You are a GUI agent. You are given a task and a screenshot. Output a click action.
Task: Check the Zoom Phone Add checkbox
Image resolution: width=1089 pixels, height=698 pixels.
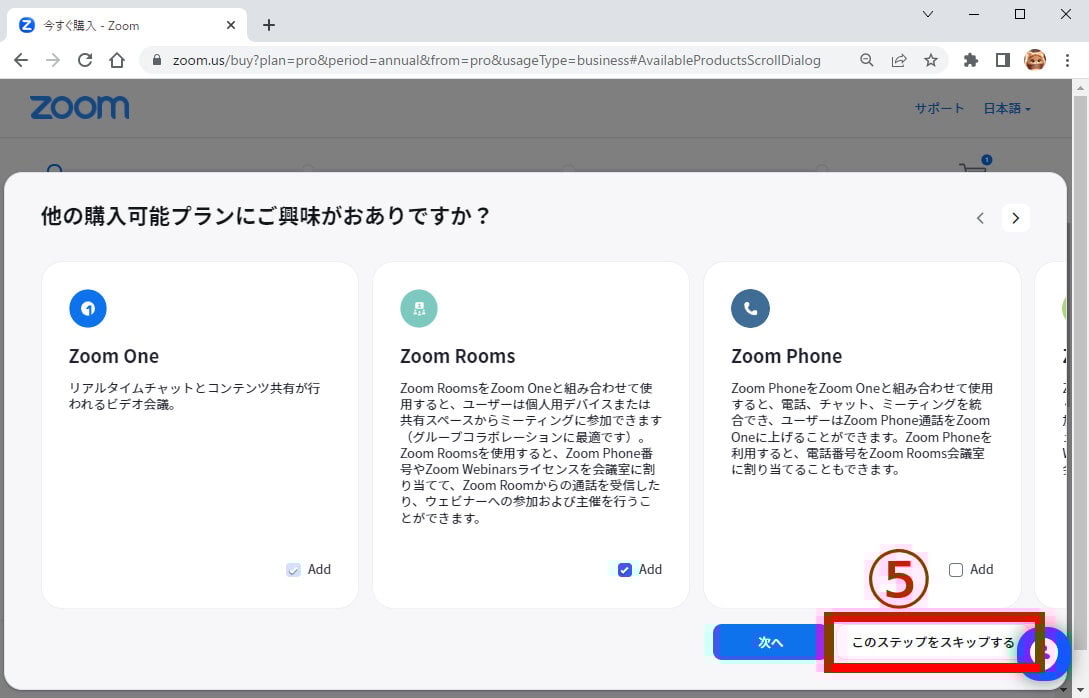tap(956, 570)
